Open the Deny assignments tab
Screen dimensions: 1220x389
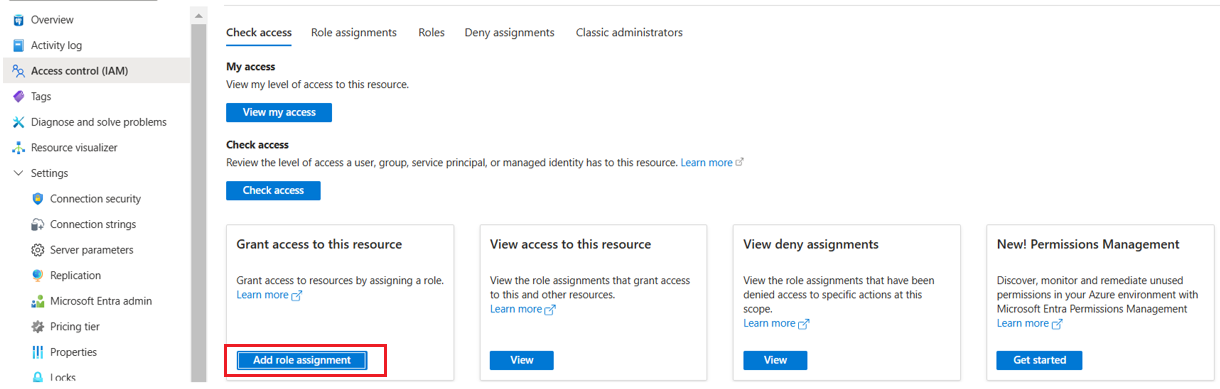tap(509, 33)
